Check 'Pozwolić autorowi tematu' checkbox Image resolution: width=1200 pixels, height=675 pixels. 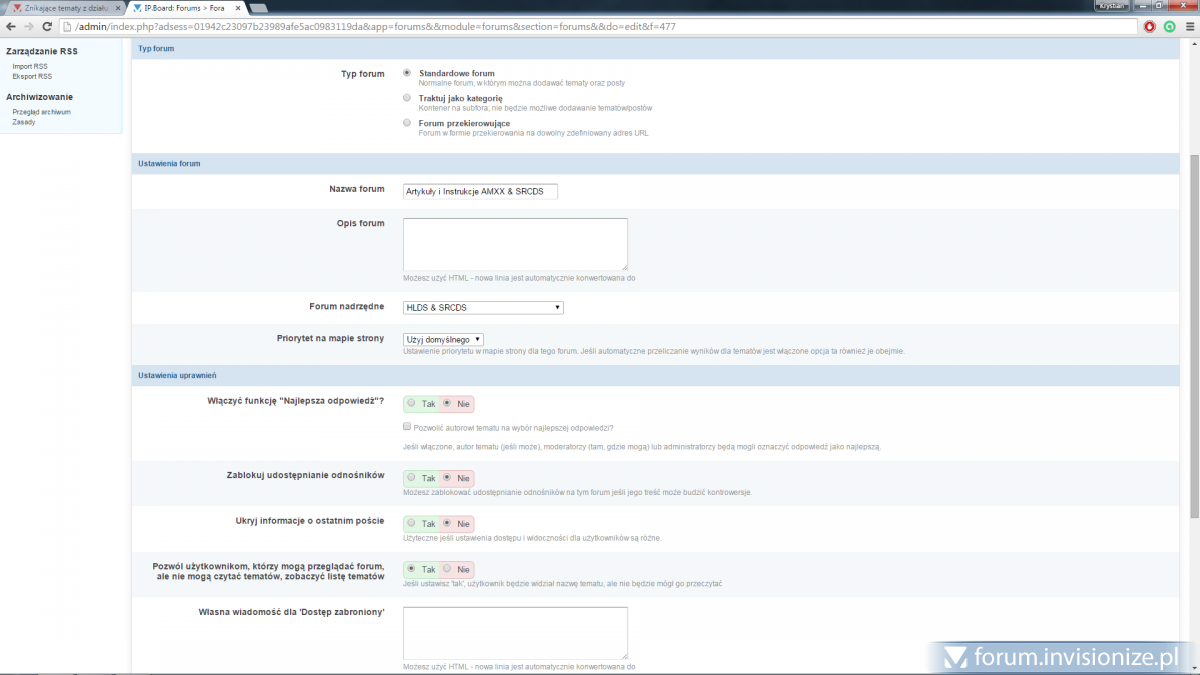point(407,426)
